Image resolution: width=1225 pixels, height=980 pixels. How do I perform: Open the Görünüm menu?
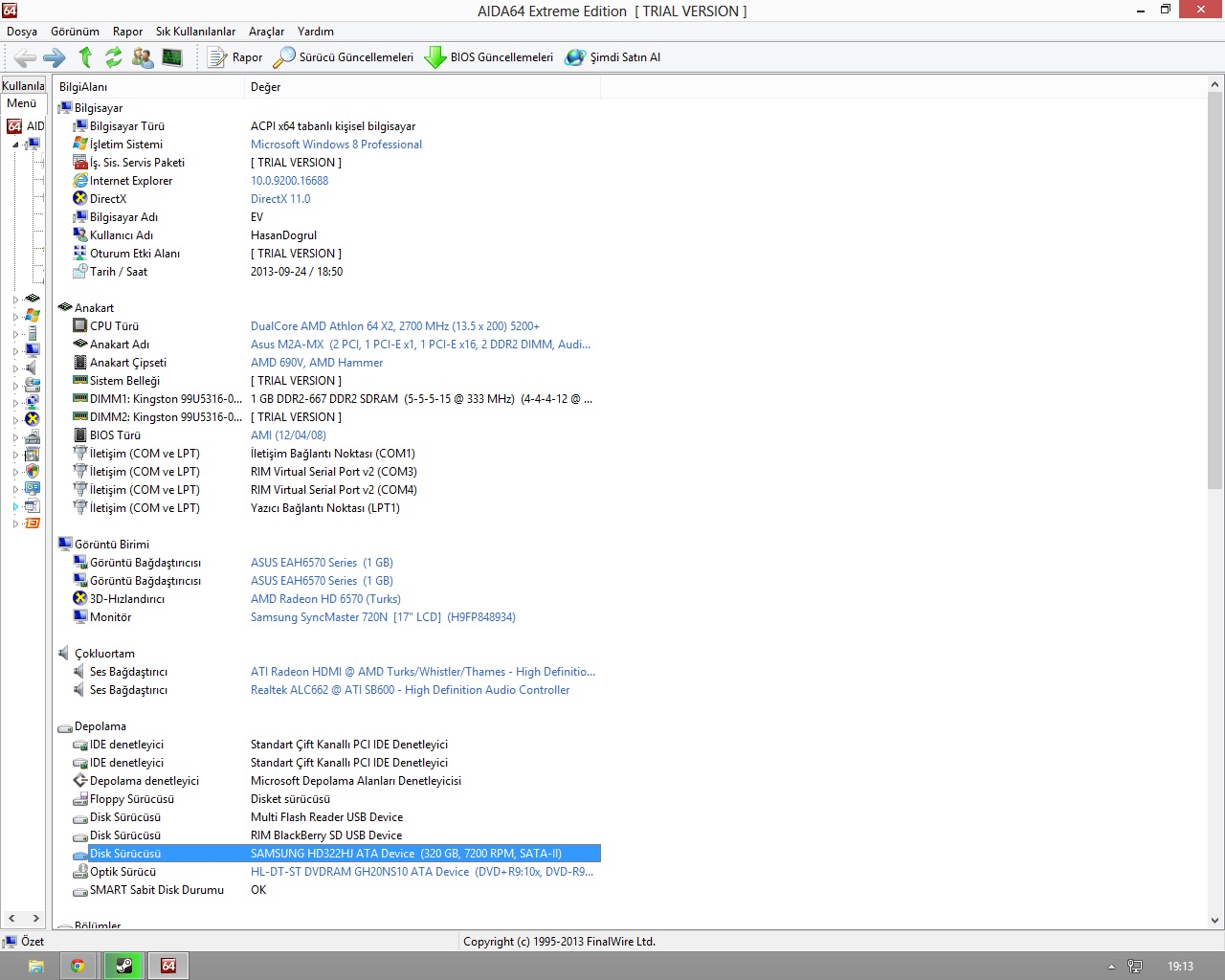75,32
